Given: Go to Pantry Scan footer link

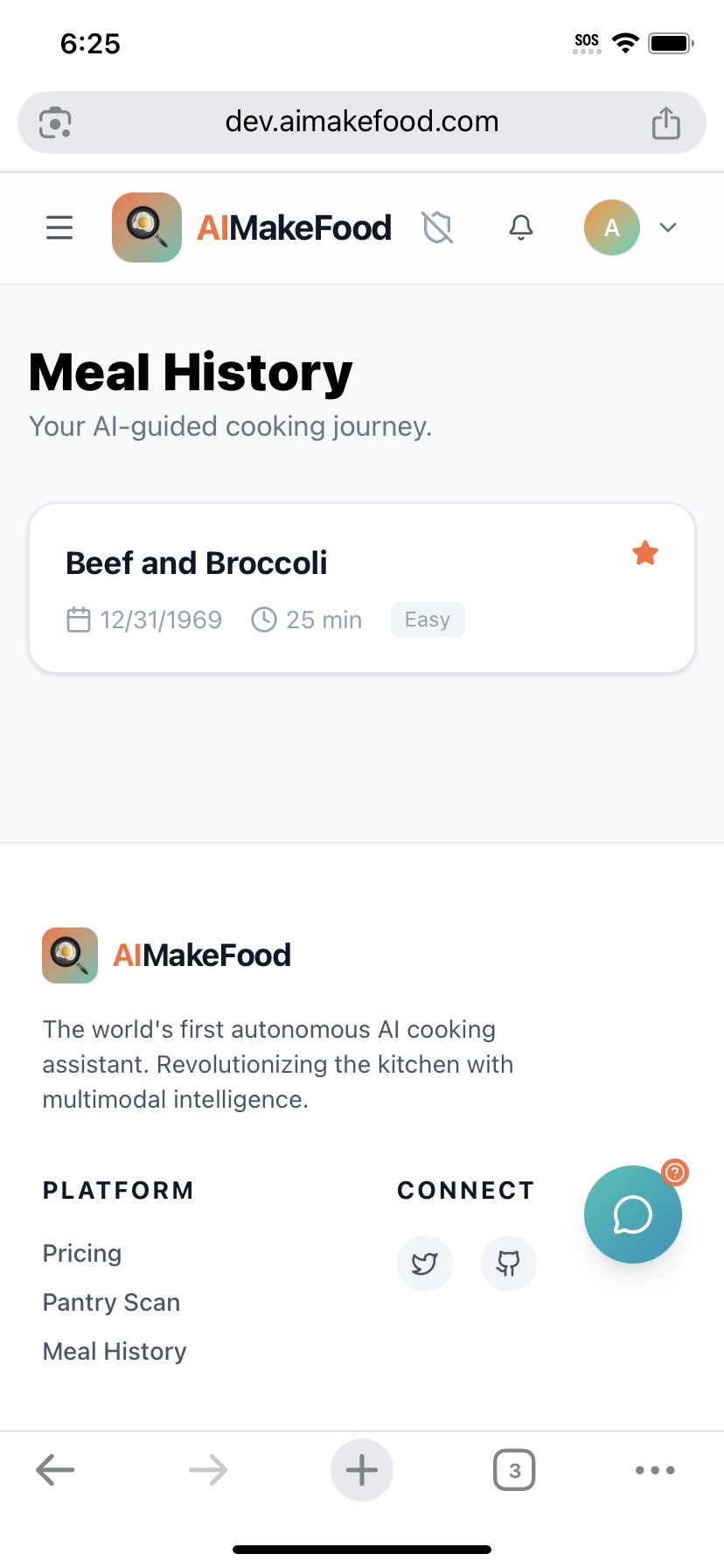Looking at the screenshot, I should tap(111, 1302).
